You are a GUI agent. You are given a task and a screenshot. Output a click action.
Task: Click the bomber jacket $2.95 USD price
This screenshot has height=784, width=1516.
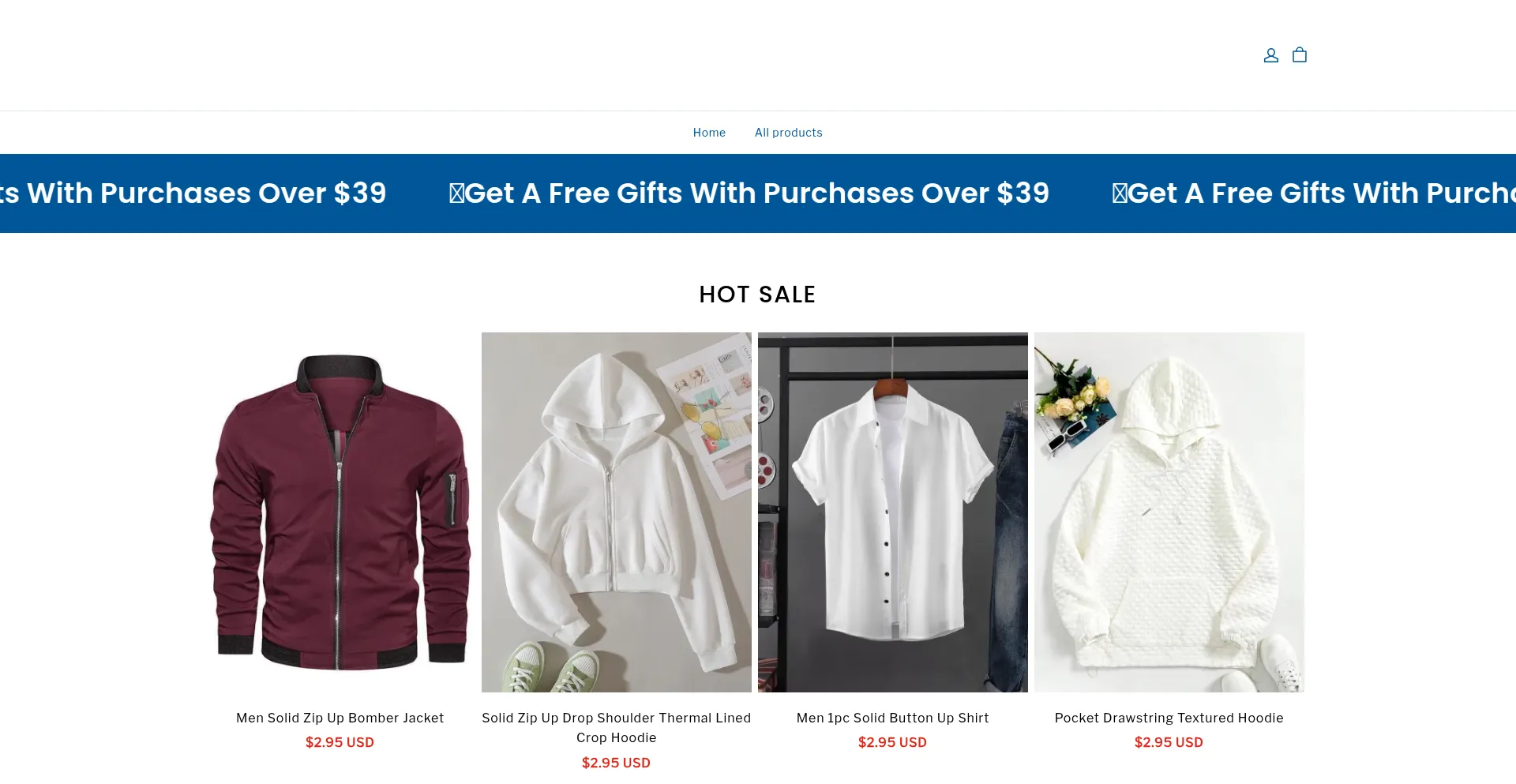tap(340, 742)
